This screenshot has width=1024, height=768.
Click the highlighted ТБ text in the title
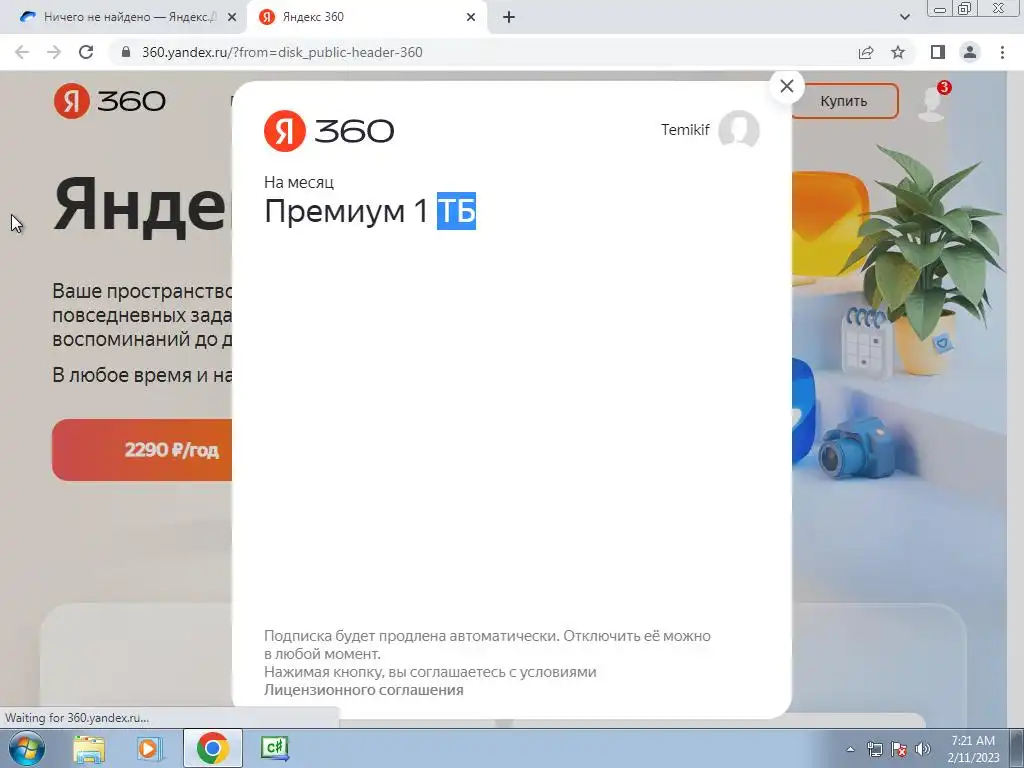pos(456,211)
